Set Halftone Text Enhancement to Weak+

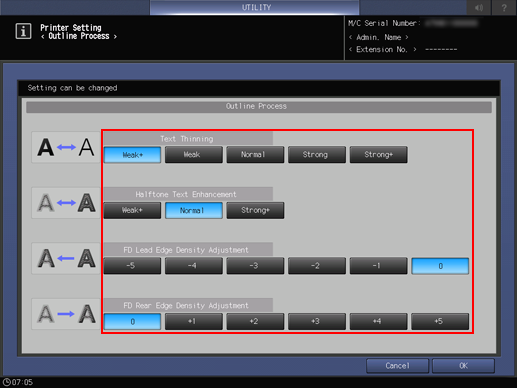click(132, 210)
